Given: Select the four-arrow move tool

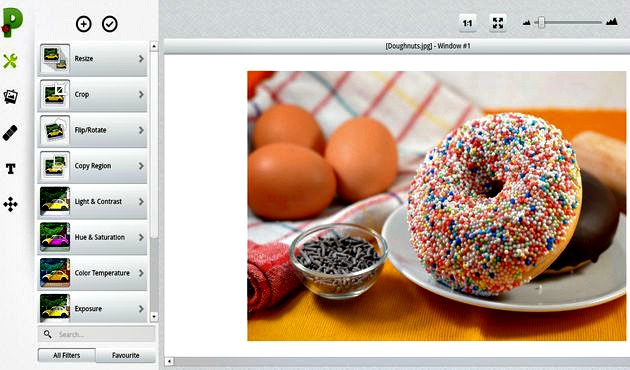Looking at the screenshot, I should pyautogui.click(x=10, y=204).
